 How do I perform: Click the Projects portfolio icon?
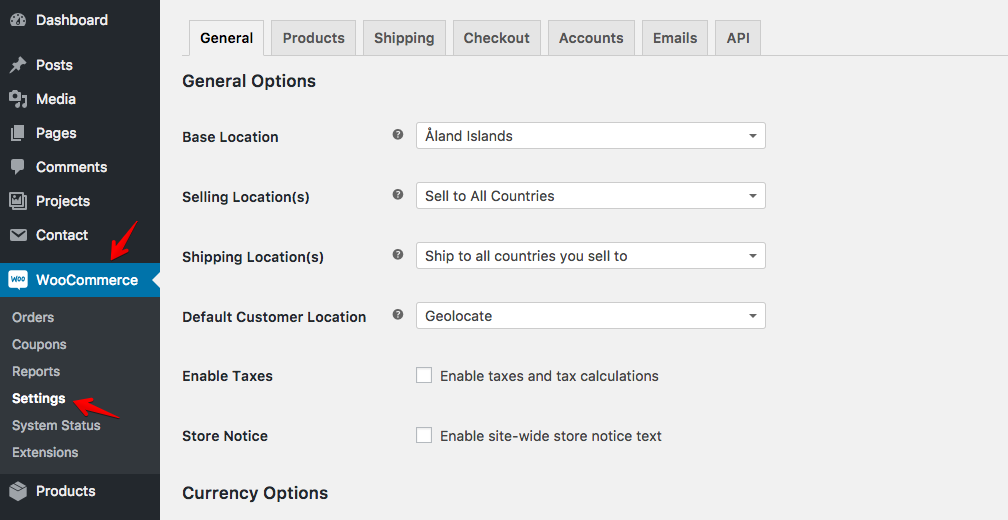pos(18,201)
